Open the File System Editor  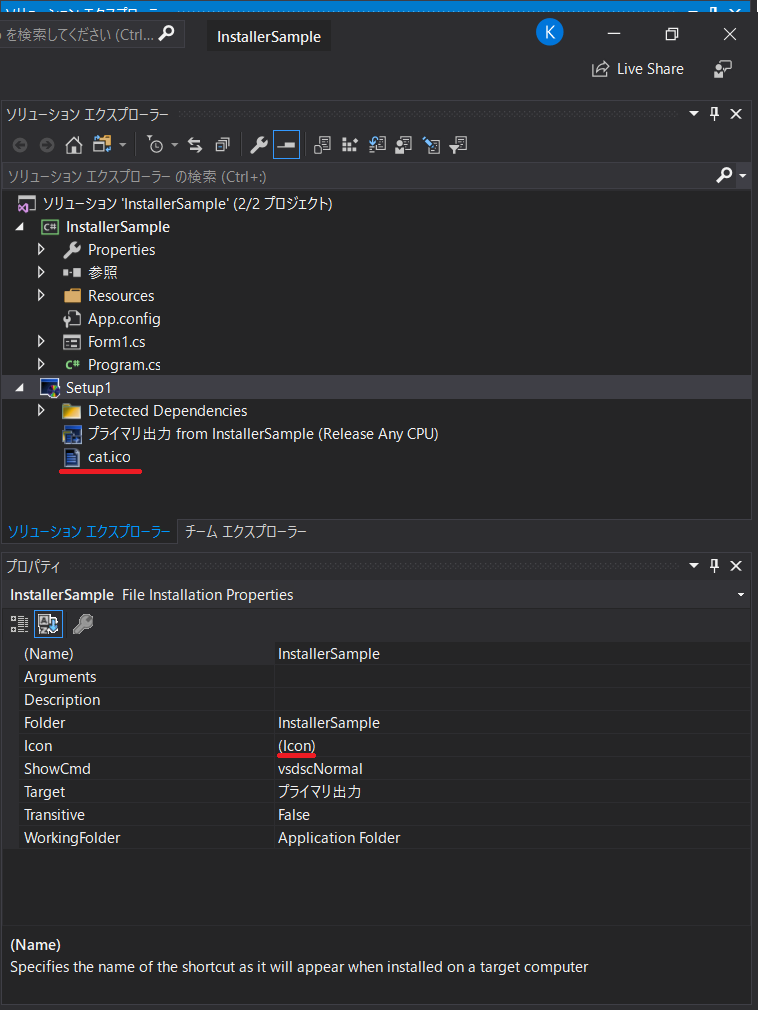322,145
